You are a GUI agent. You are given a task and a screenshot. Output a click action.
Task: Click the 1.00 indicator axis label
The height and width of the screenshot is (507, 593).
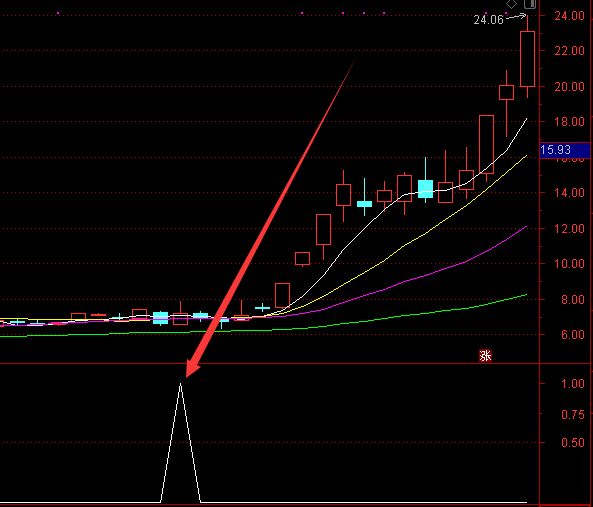coord(573,384)
